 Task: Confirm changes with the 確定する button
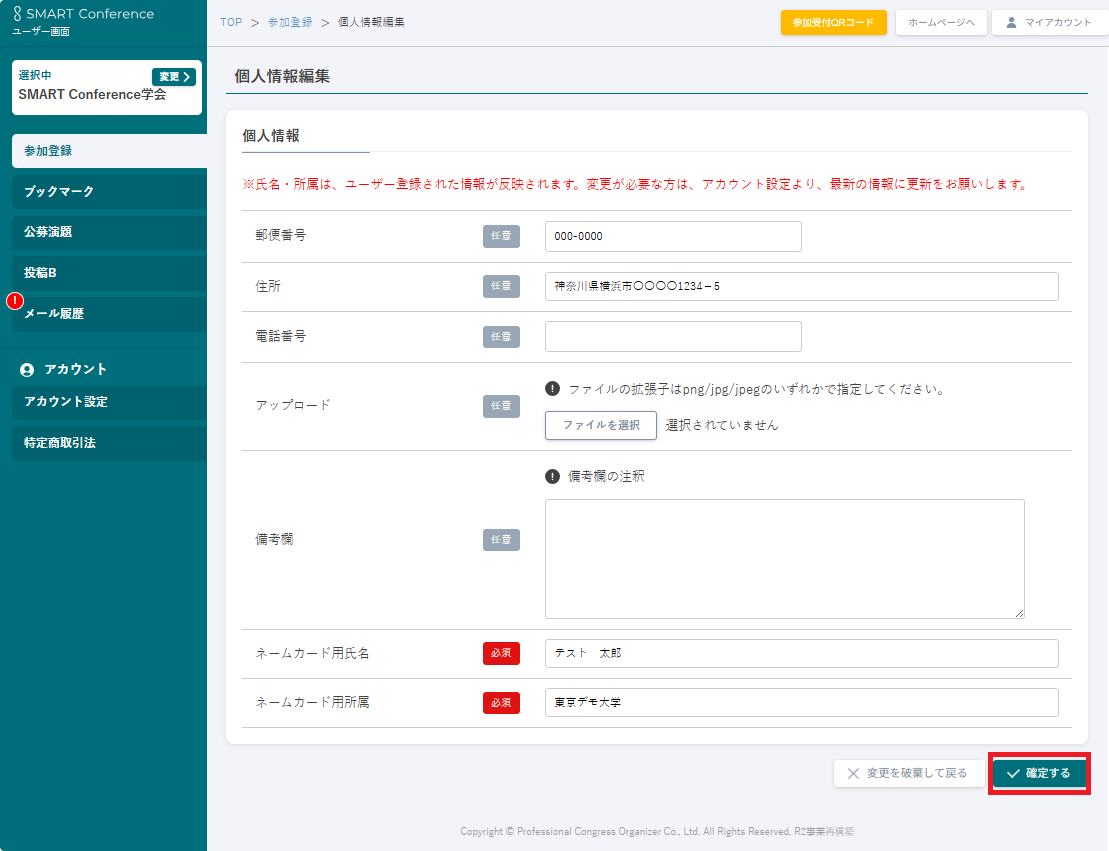coord(1039,773)
